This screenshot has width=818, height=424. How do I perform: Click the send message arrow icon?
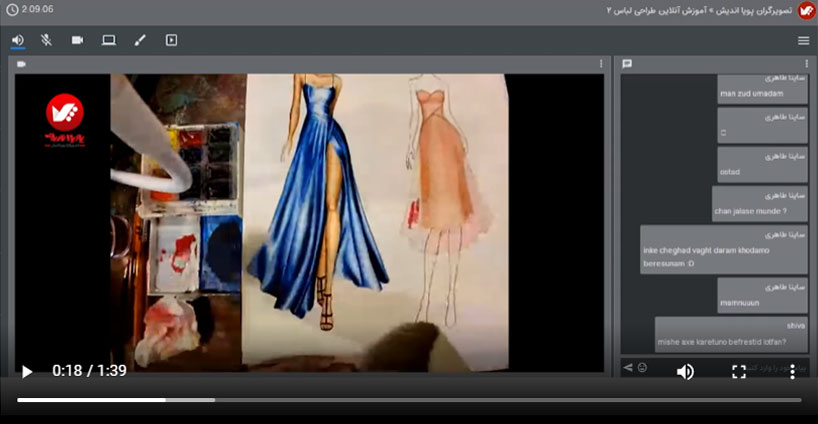(628, 368)
